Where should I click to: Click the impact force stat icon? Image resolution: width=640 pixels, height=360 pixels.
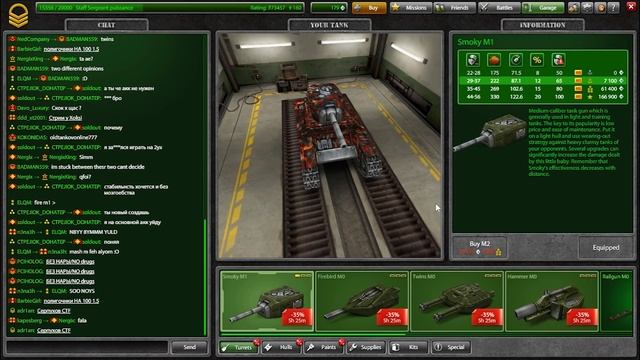(x=494, y=60)
